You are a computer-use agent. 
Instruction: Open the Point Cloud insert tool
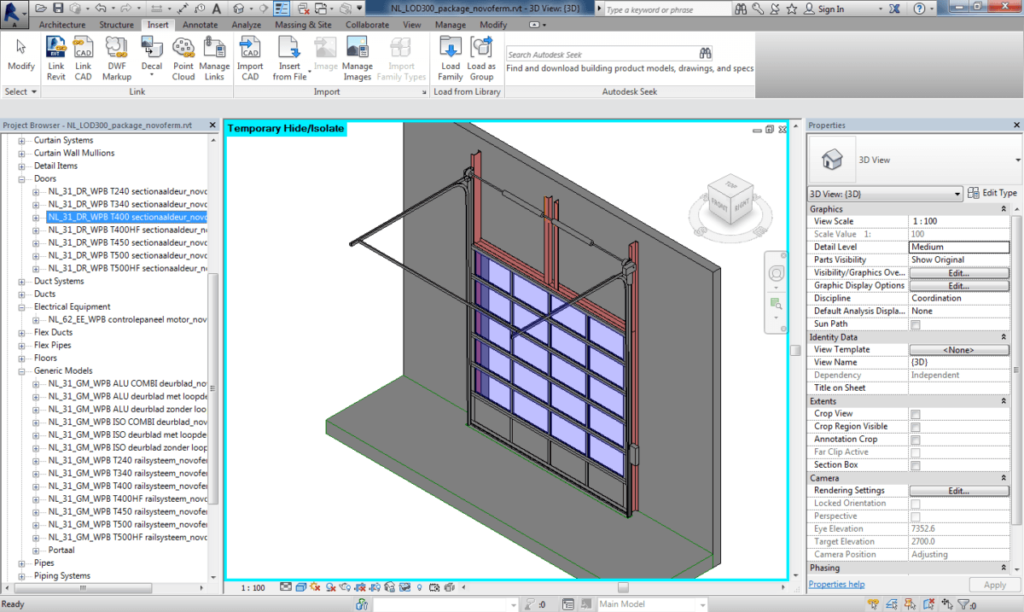pos(183,55)
